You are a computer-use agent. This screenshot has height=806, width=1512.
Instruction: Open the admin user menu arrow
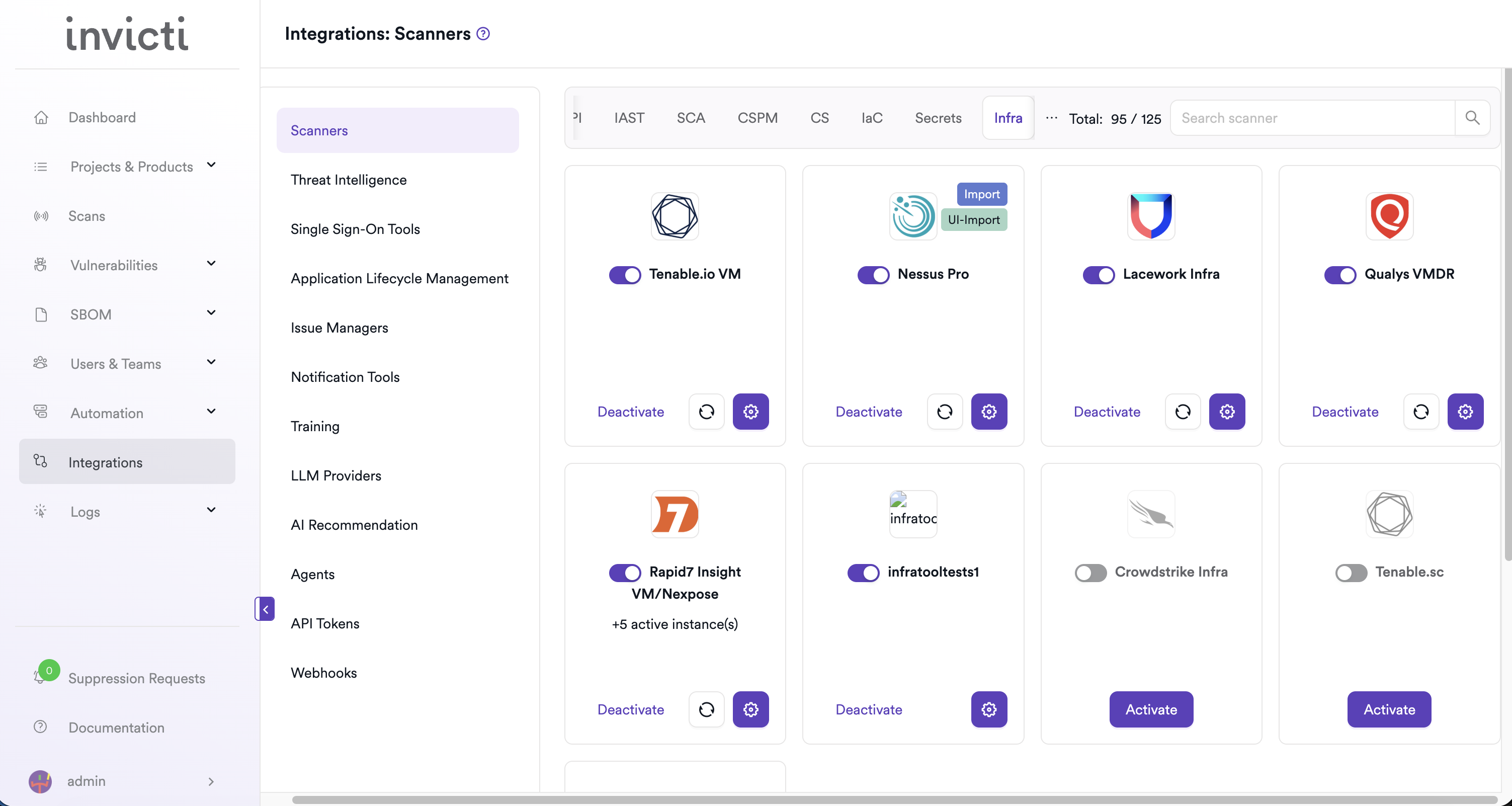[x=211, y=781]
